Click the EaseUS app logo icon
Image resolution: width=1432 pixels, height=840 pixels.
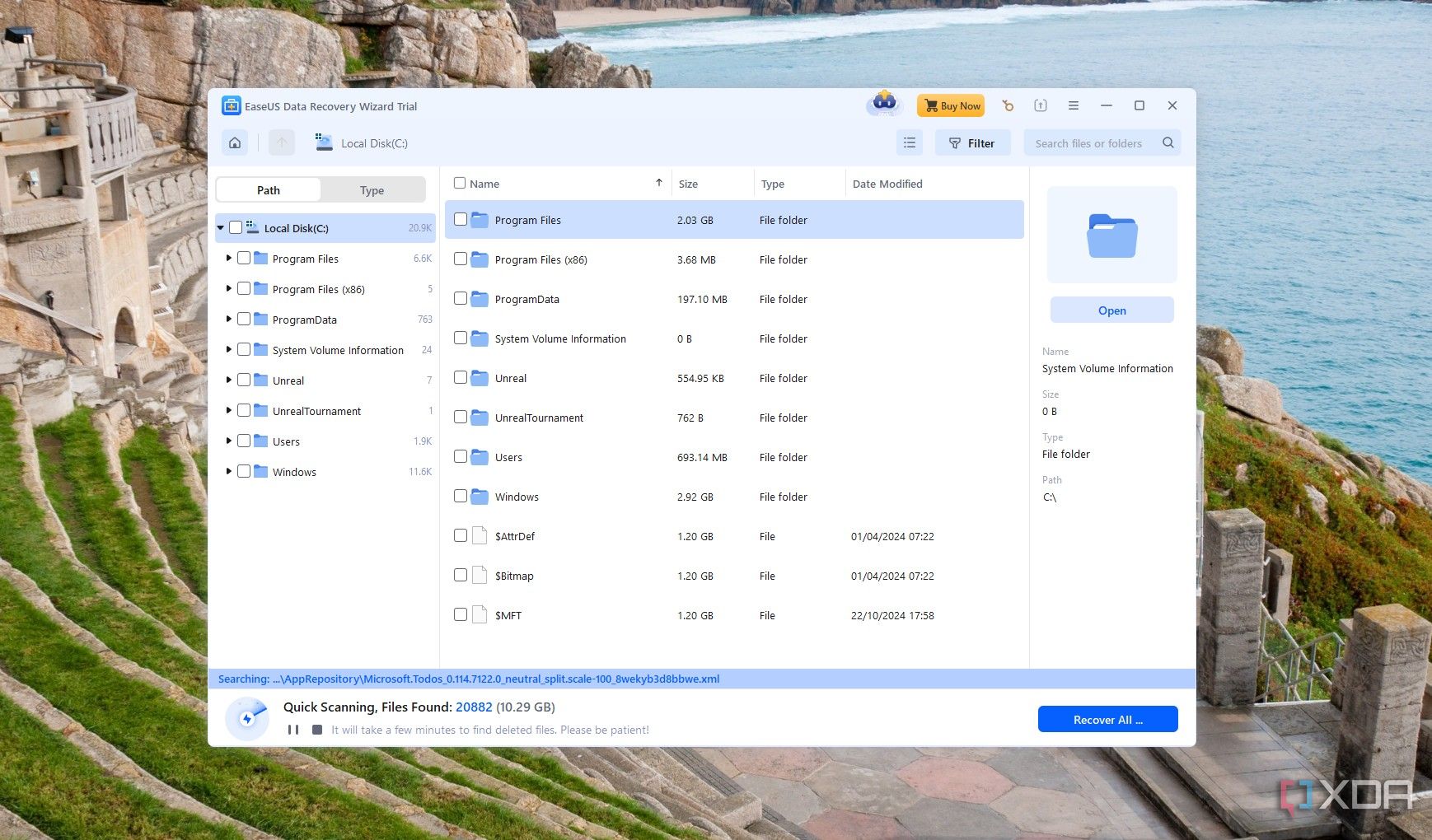tap(232, 105)
